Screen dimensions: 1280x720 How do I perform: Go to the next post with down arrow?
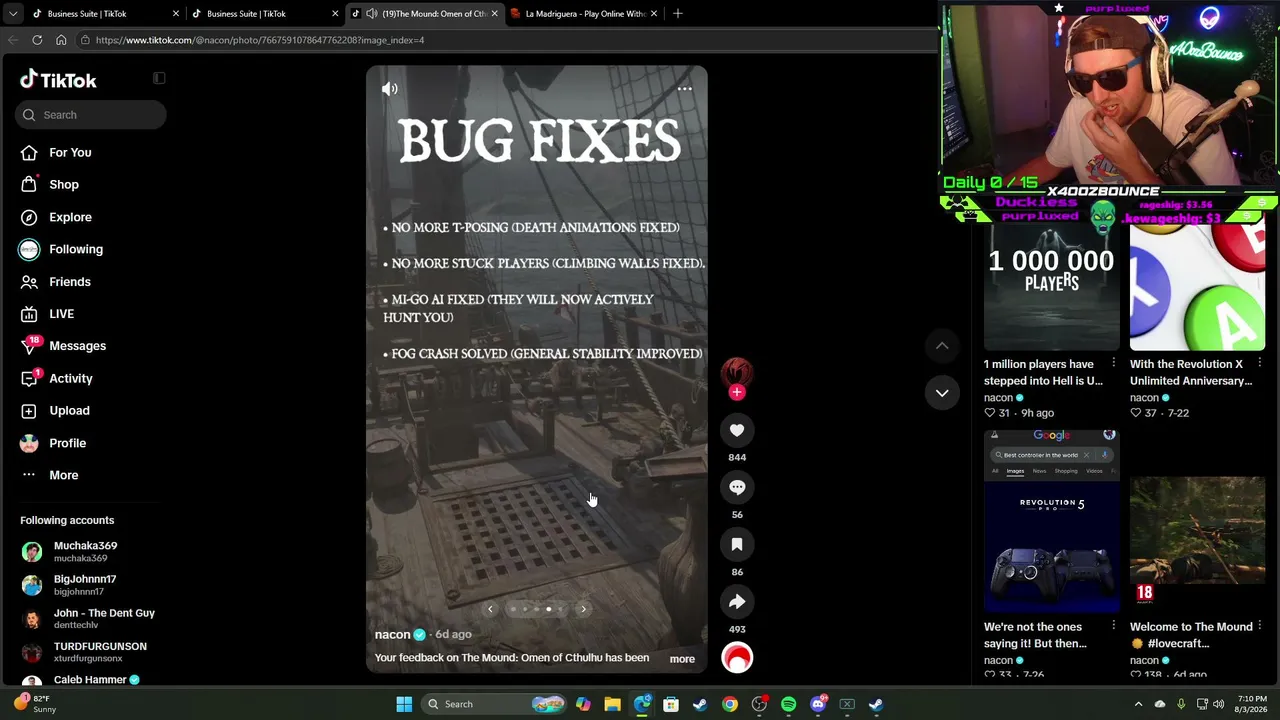tap(942, 393)
